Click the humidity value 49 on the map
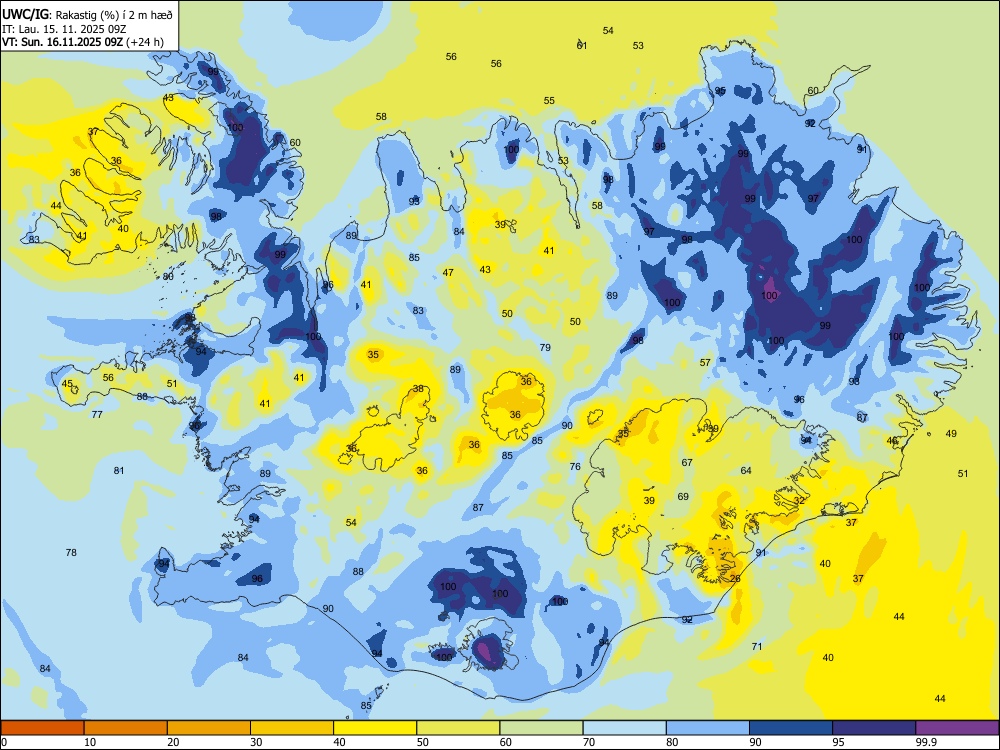Image resolution: width=1000 pixels, height=750 pixels. click(952, 434)
